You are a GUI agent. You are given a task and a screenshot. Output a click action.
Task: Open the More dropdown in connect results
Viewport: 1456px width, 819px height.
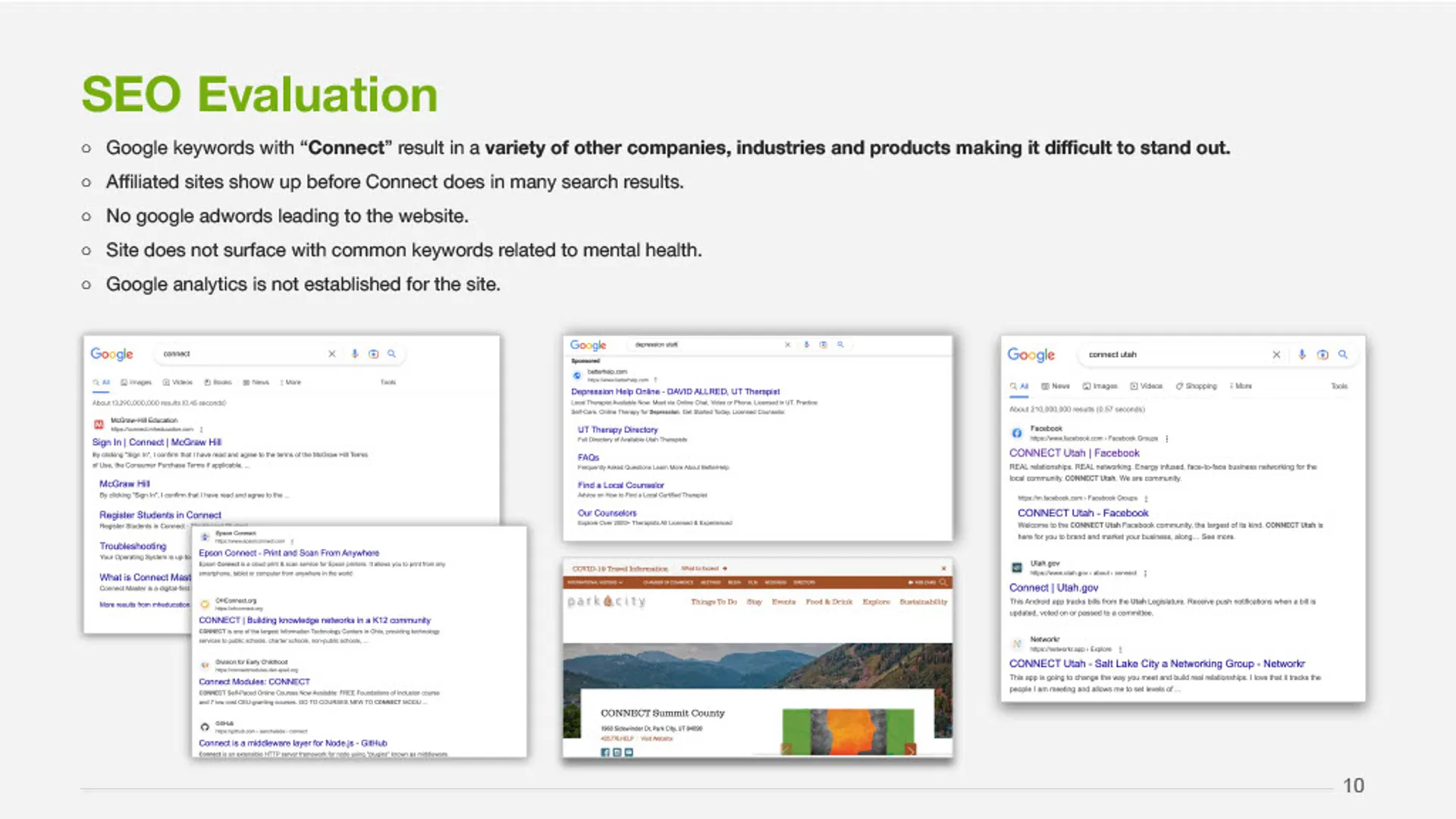(x=290, y=382)
